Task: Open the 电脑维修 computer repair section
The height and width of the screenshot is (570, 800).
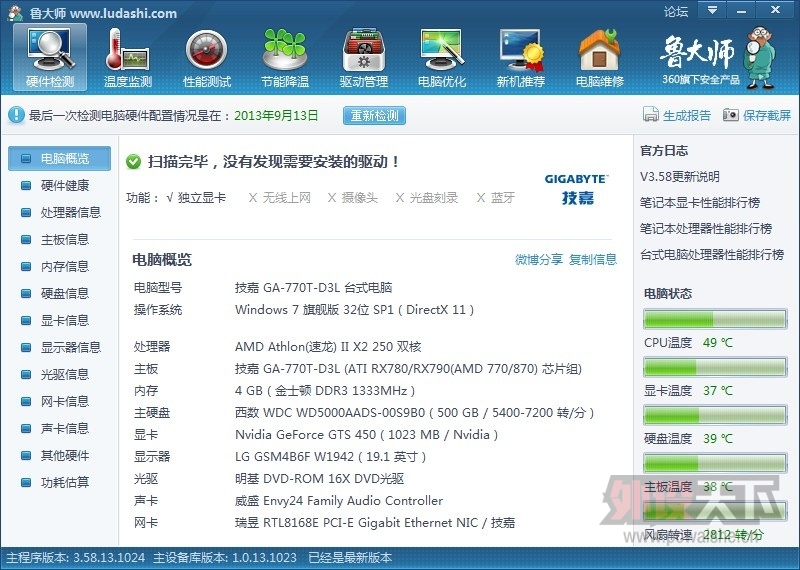Action: pos(599,58)
